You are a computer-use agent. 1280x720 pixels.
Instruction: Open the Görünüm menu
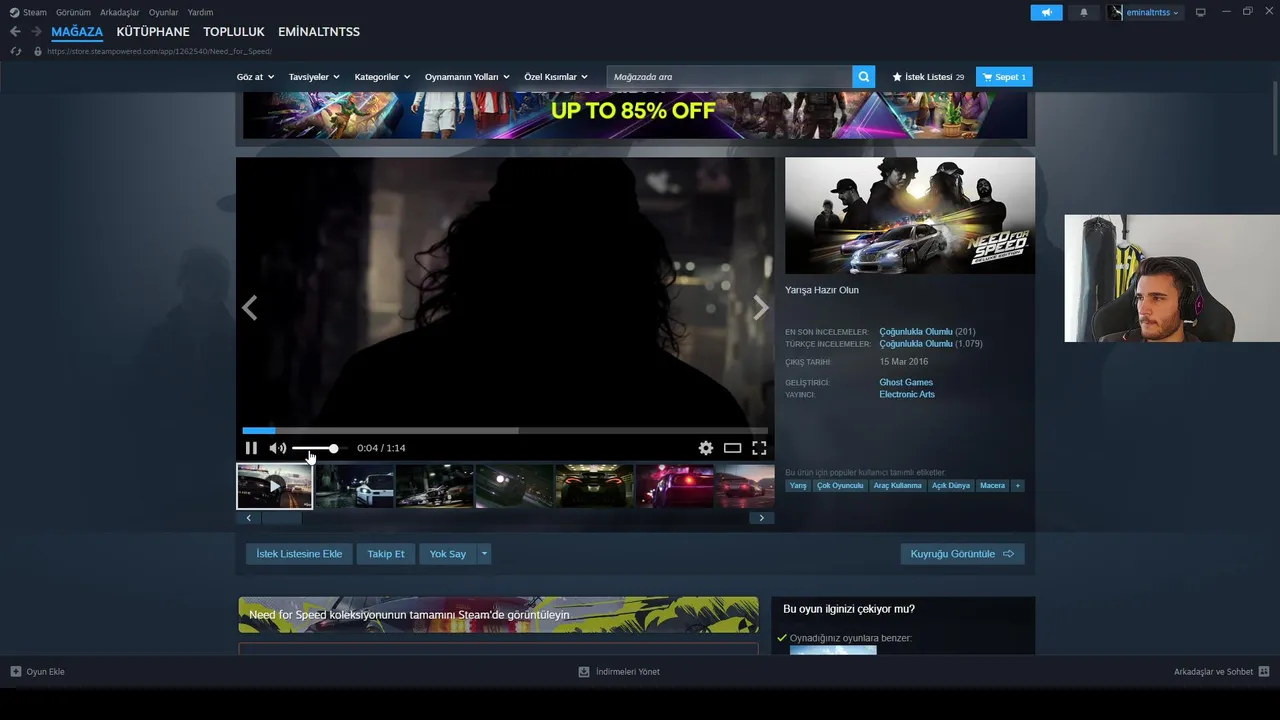(73, 12)
